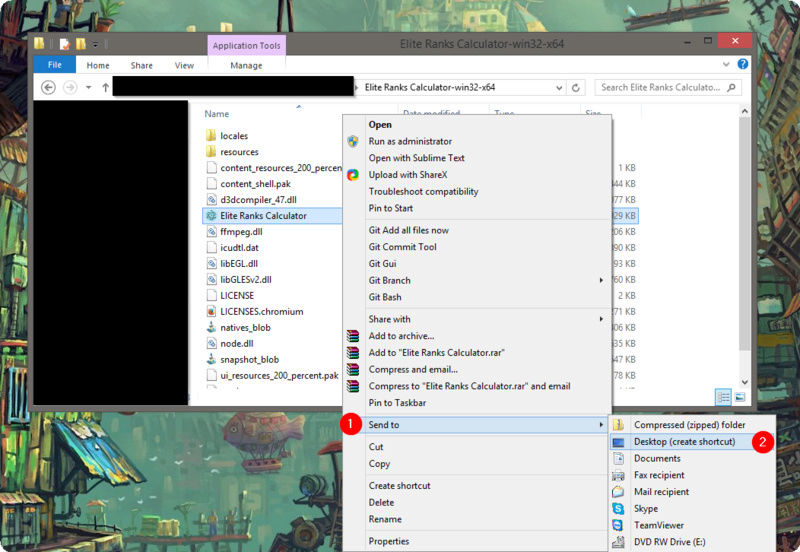Expand the Git Branch submenu
The image size is (800, 552).
click(477, 281)
